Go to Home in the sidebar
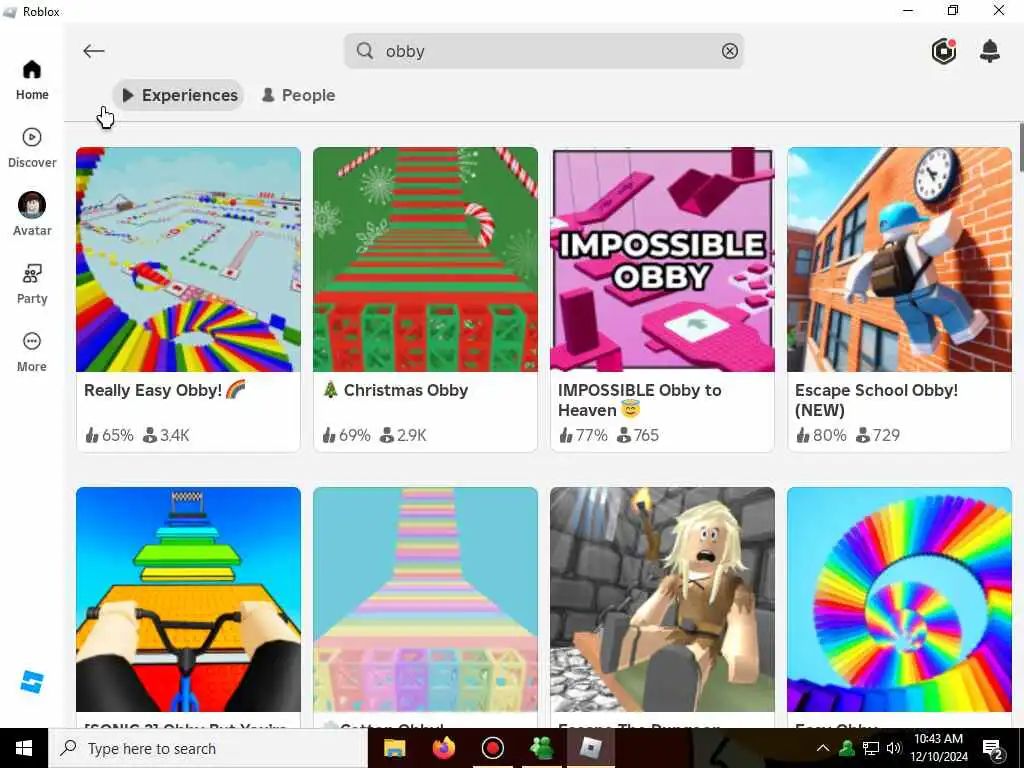Screen dimensions: 1024x768 [32, 80]
